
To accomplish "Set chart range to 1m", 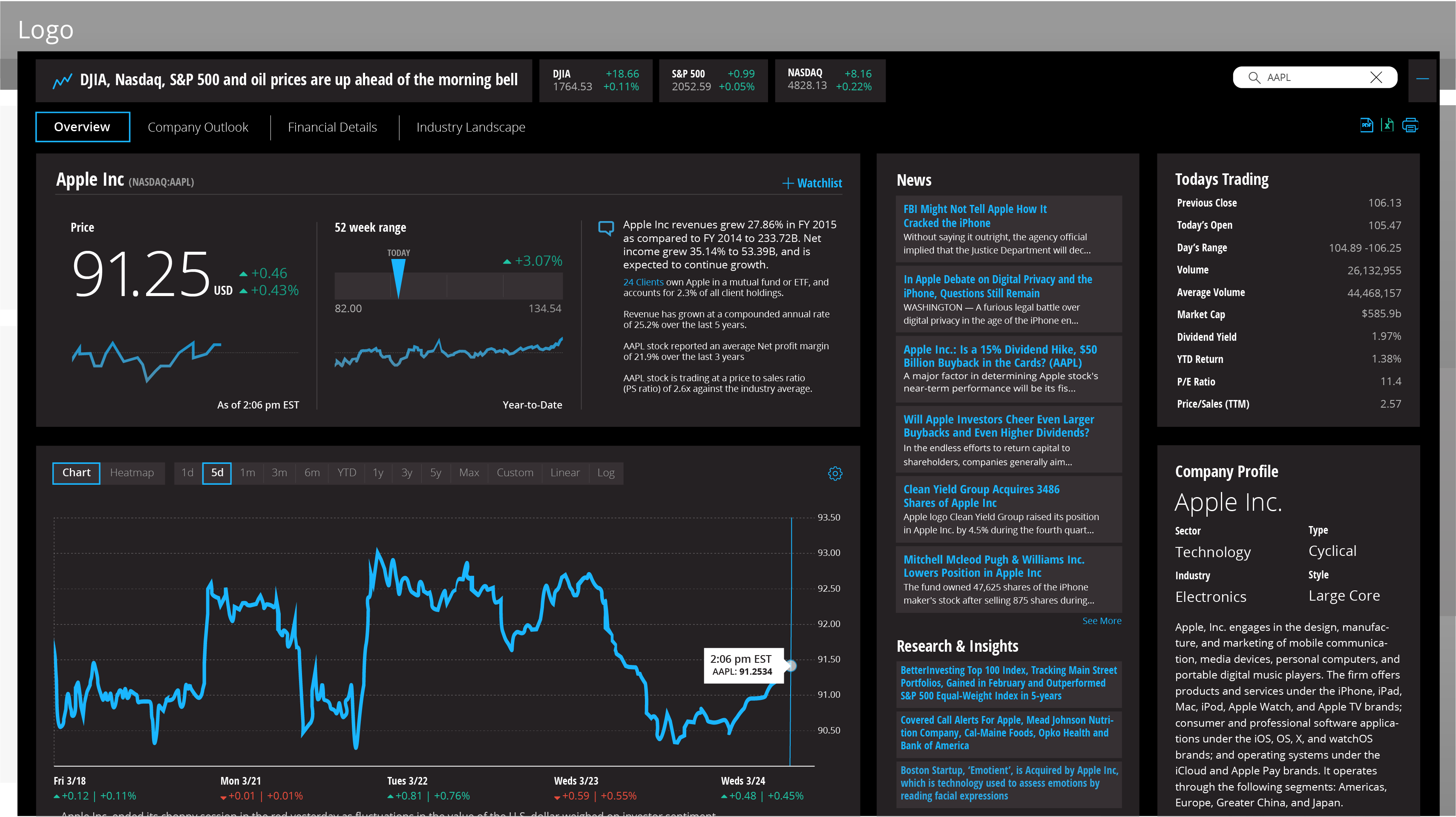I will click(247, 473).
